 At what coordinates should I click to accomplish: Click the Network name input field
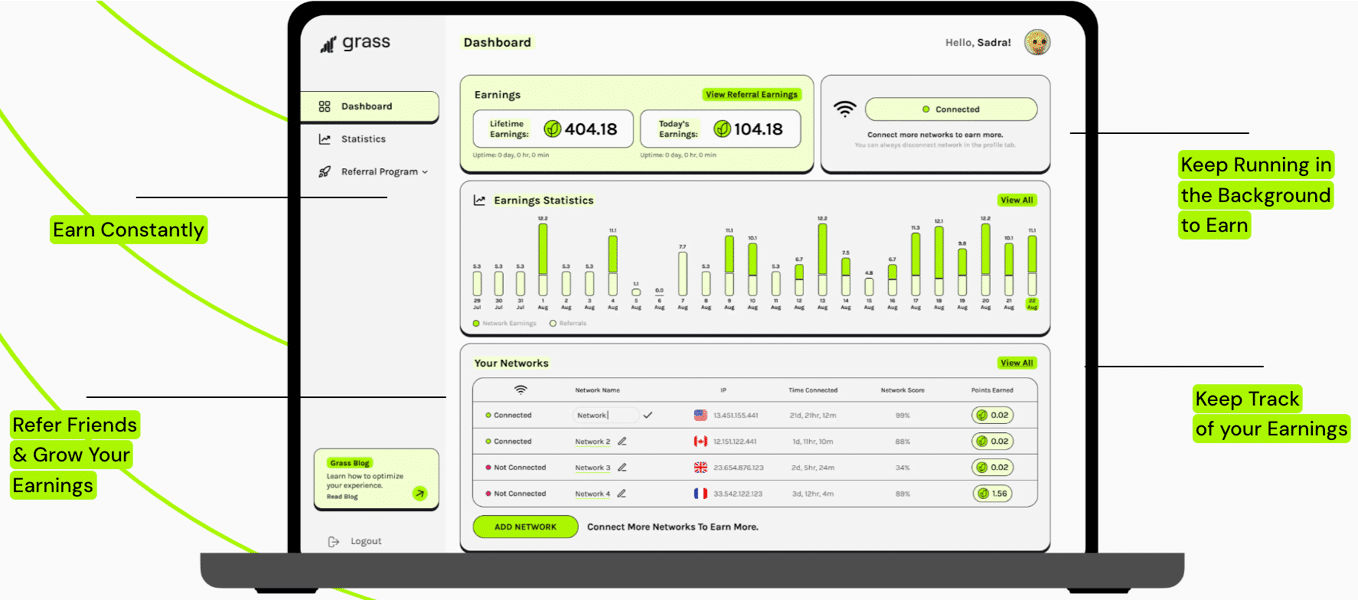click(x=606, y=415)
